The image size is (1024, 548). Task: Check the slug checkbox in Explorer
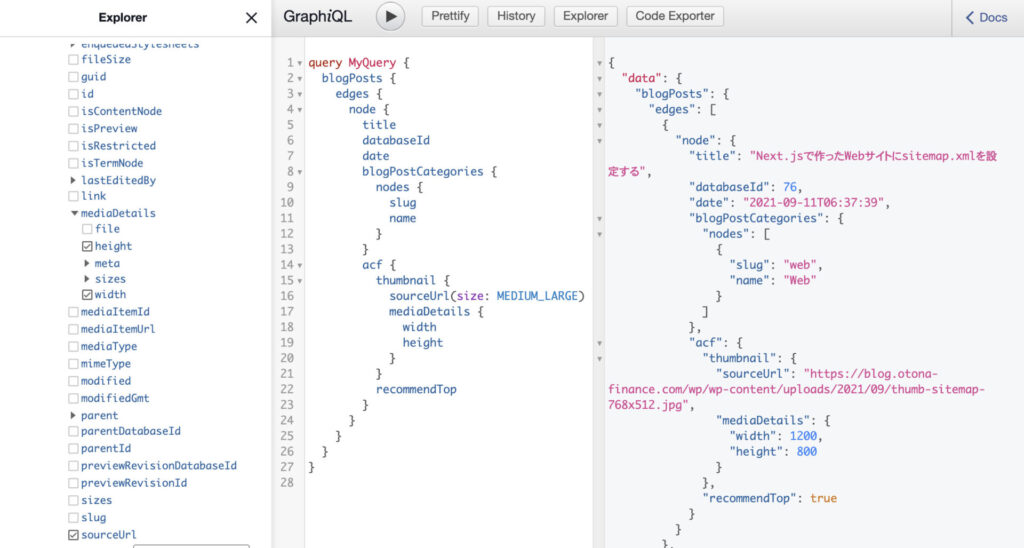[x=73, y=518]
